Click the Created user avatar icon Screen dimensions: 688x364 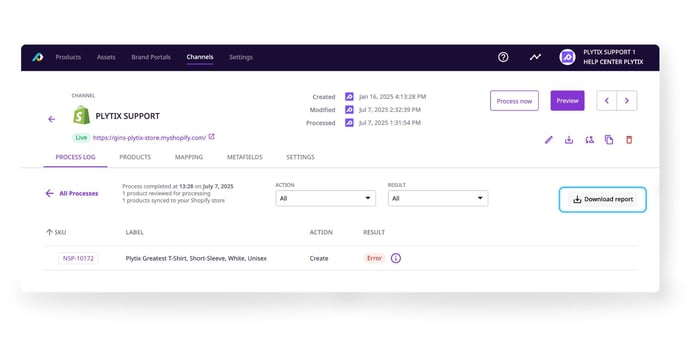(x=349, y=96)
